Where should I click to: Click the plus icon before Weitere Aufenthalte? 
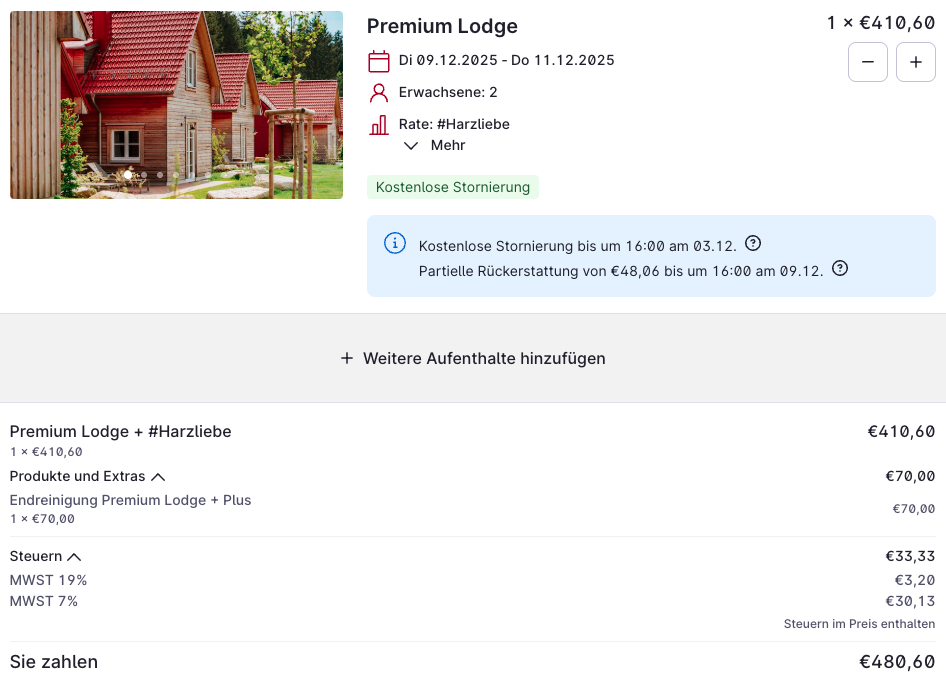(x=347, y=358)
